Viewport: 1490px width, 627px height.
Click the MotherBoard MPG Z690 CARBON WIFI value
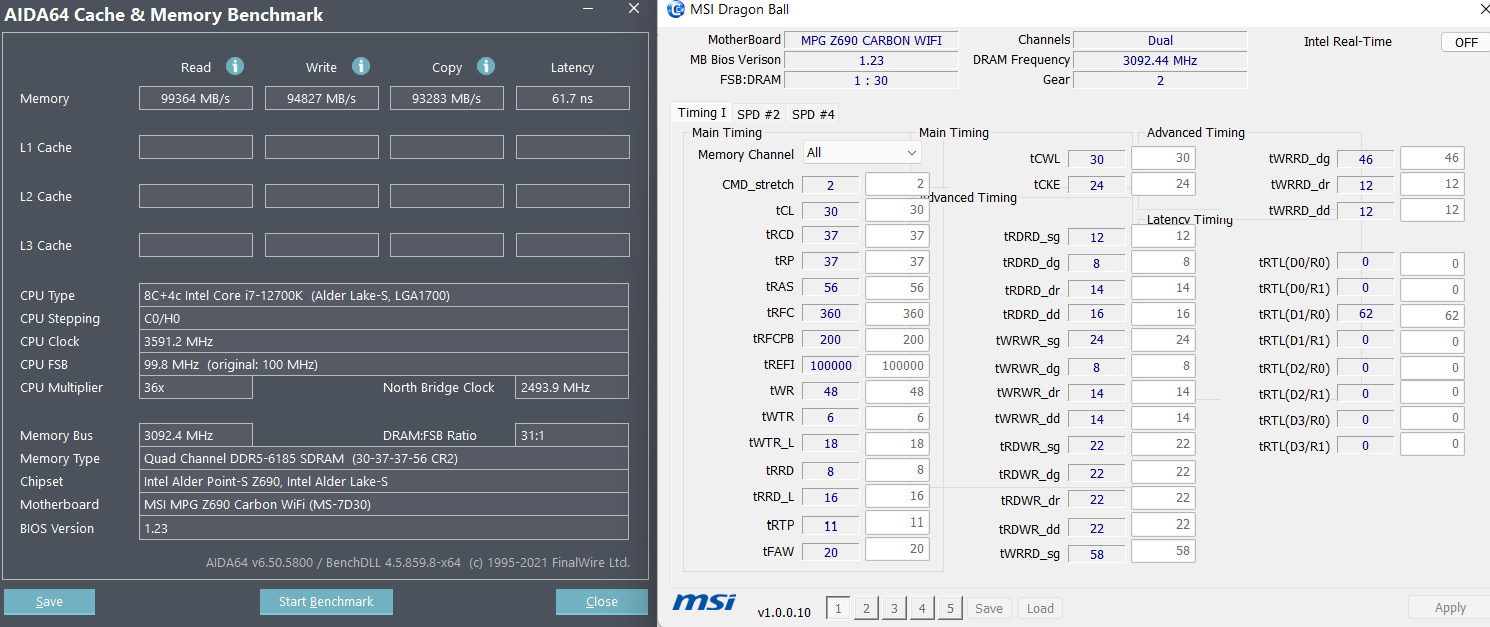pyautogui.click(x=871, y=41)
